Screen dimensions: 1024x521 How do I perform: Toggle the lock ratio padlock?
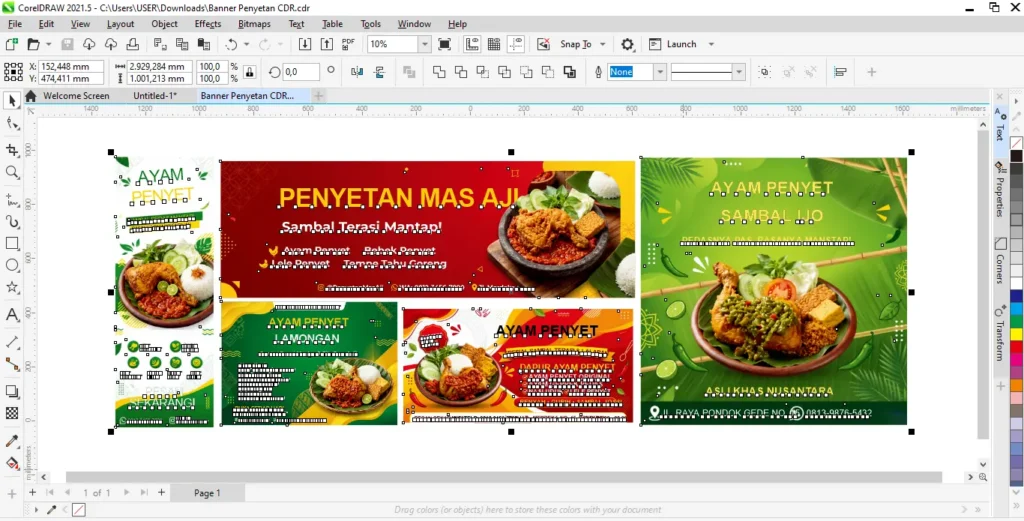[249, 72]
